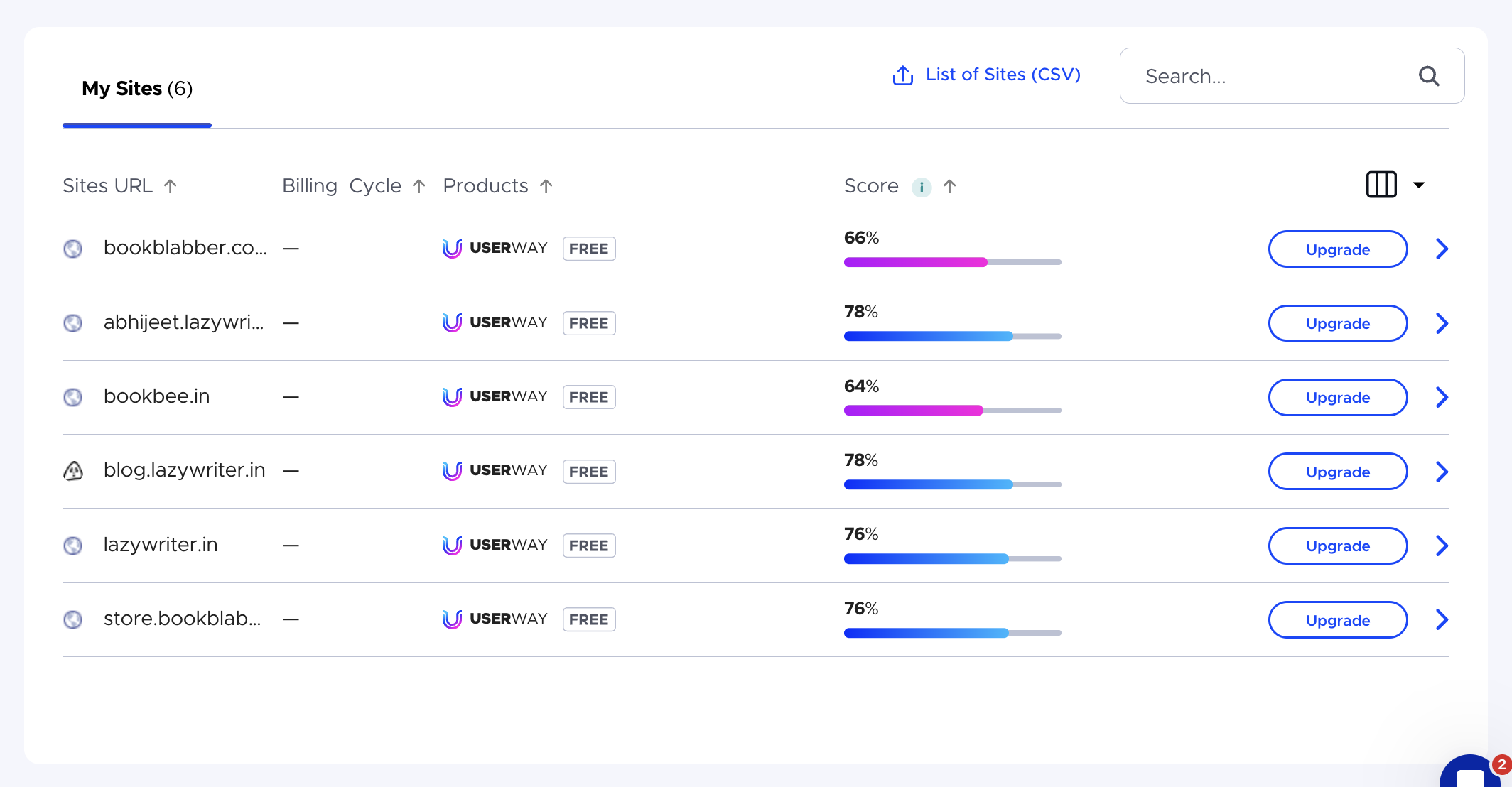Expand the column options dropdown arrow

click(x=1419, y=185)
